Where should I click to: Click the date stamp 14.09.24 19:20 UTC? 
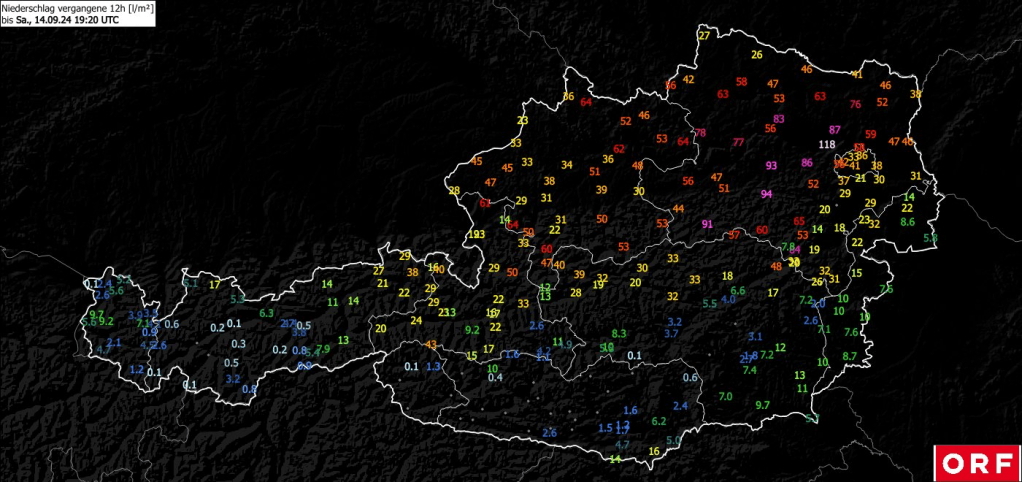[67, 19]
